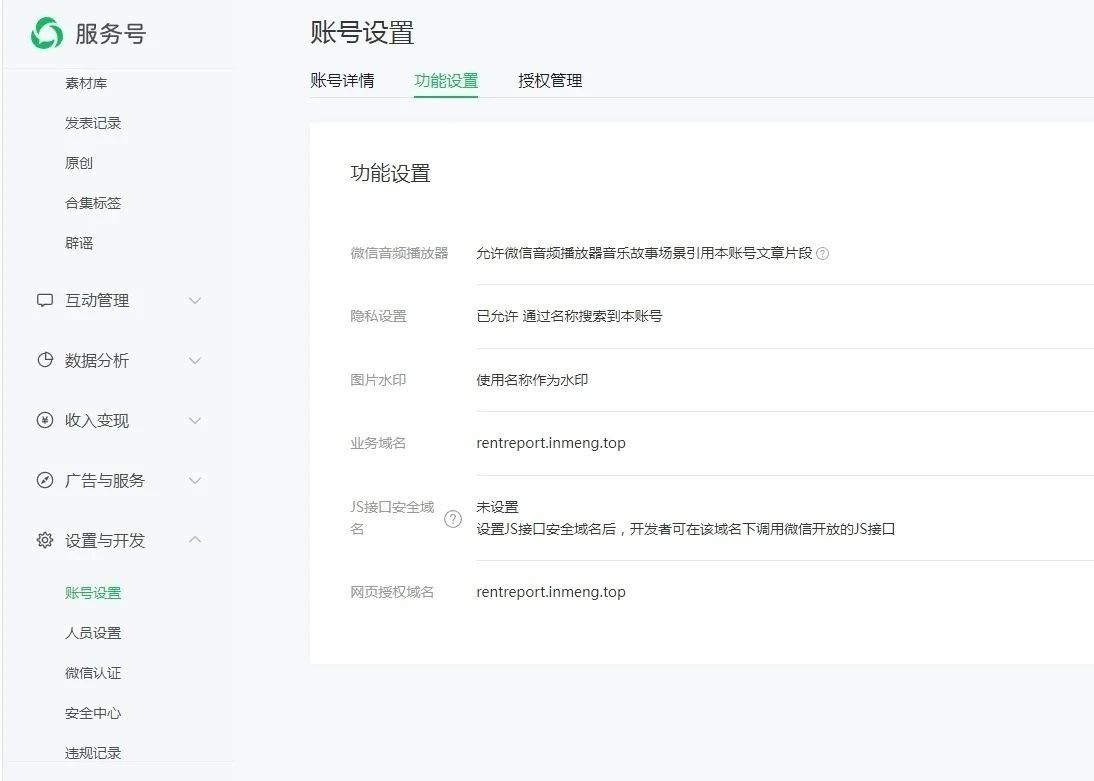Click the 收入变现 yen coin icon
The height and width of the screenshot is (781, 1094).
click(x=45, y=420)
